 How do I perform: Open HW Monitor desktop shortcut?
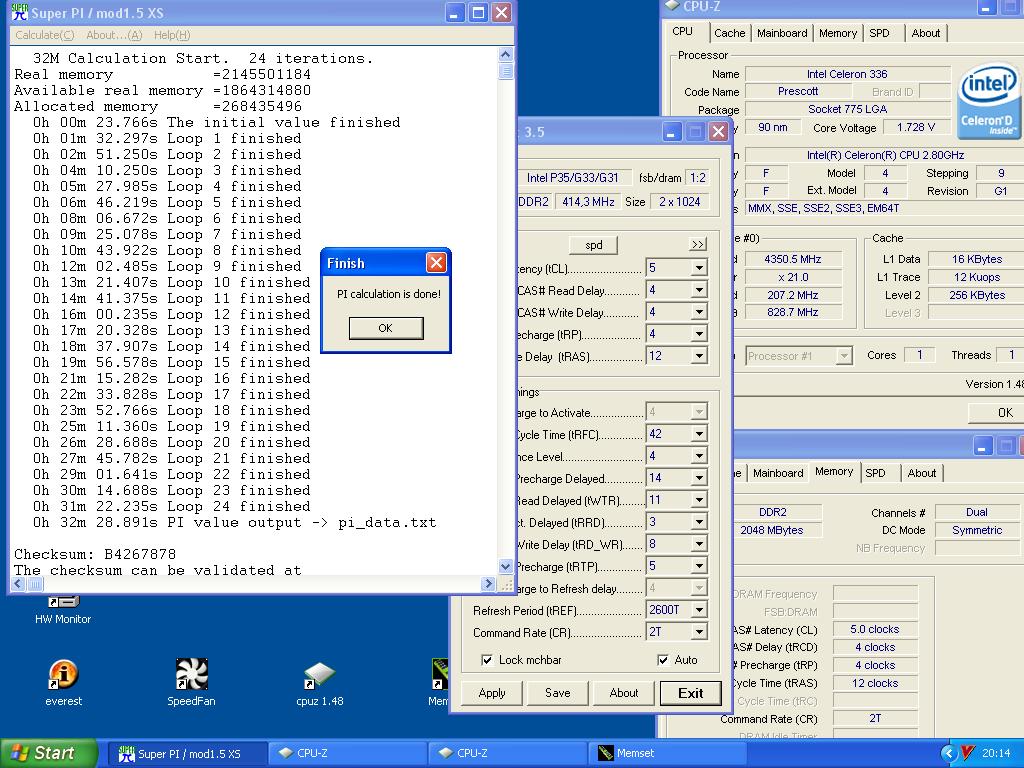click(x=63, y=611)
